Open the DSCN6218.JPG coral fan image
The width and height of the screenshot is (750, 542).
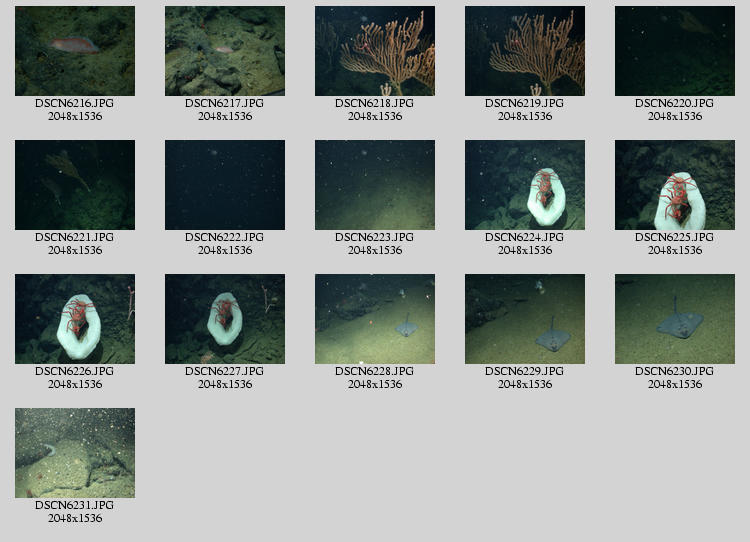(375, 51)
